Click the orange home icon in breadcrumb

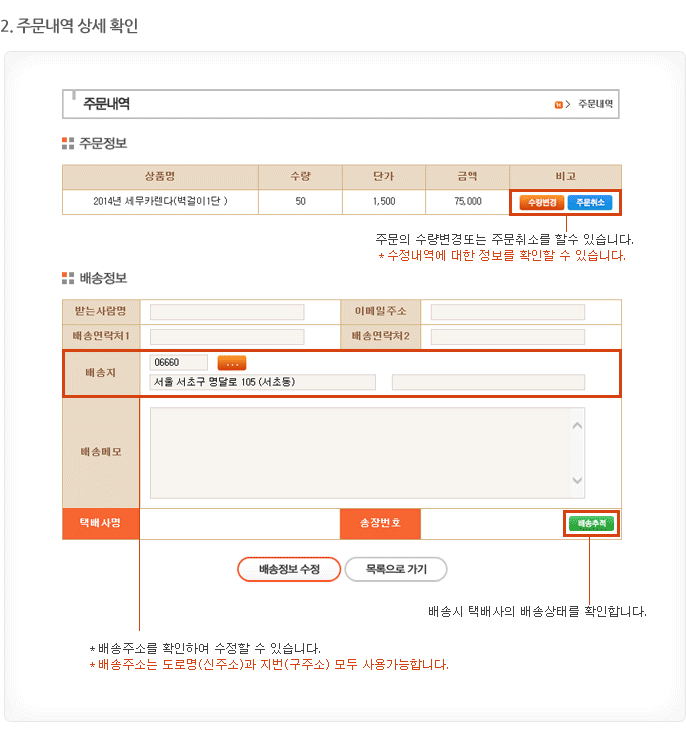558,104
